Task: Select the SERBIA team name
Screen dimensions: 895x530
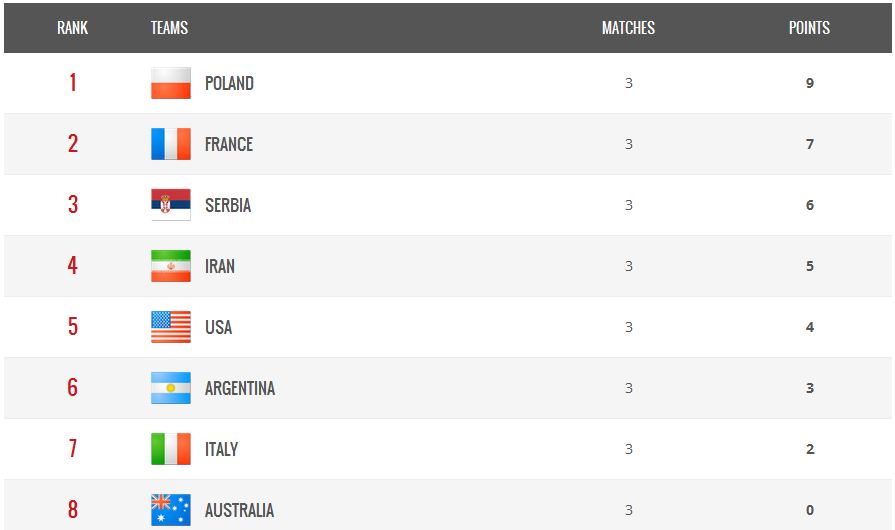Action: coord(228,205)
